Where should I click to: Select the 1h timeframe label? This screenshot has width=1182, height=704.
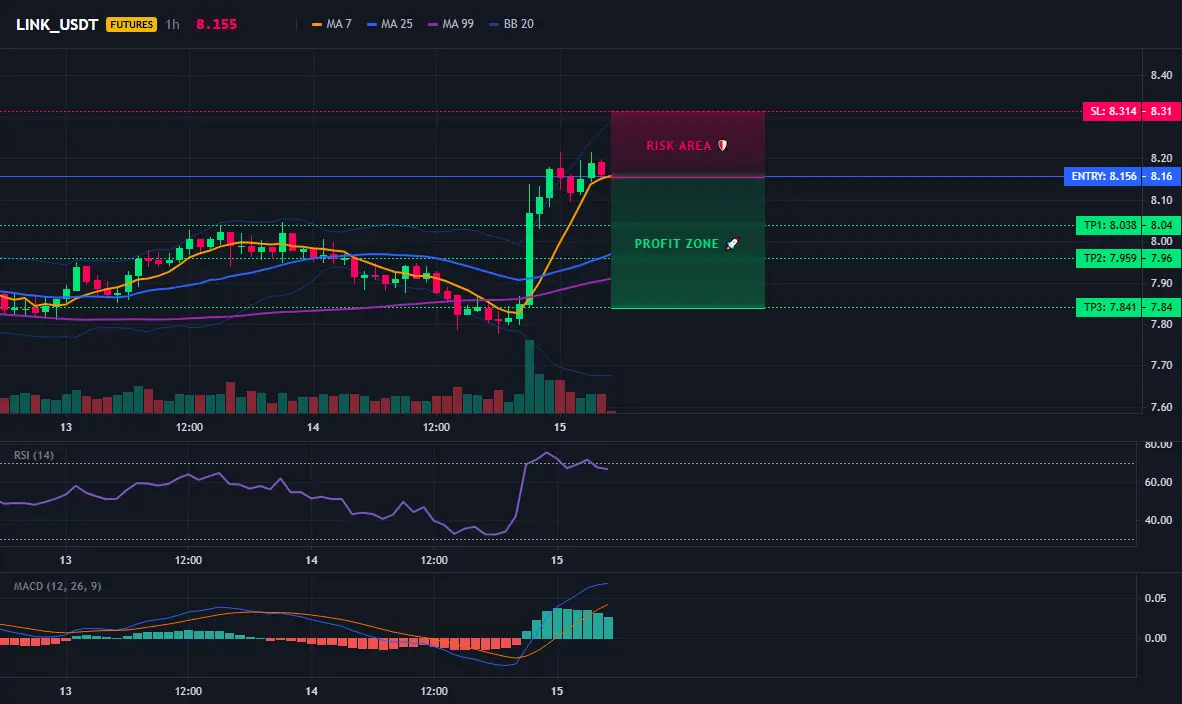173,24
